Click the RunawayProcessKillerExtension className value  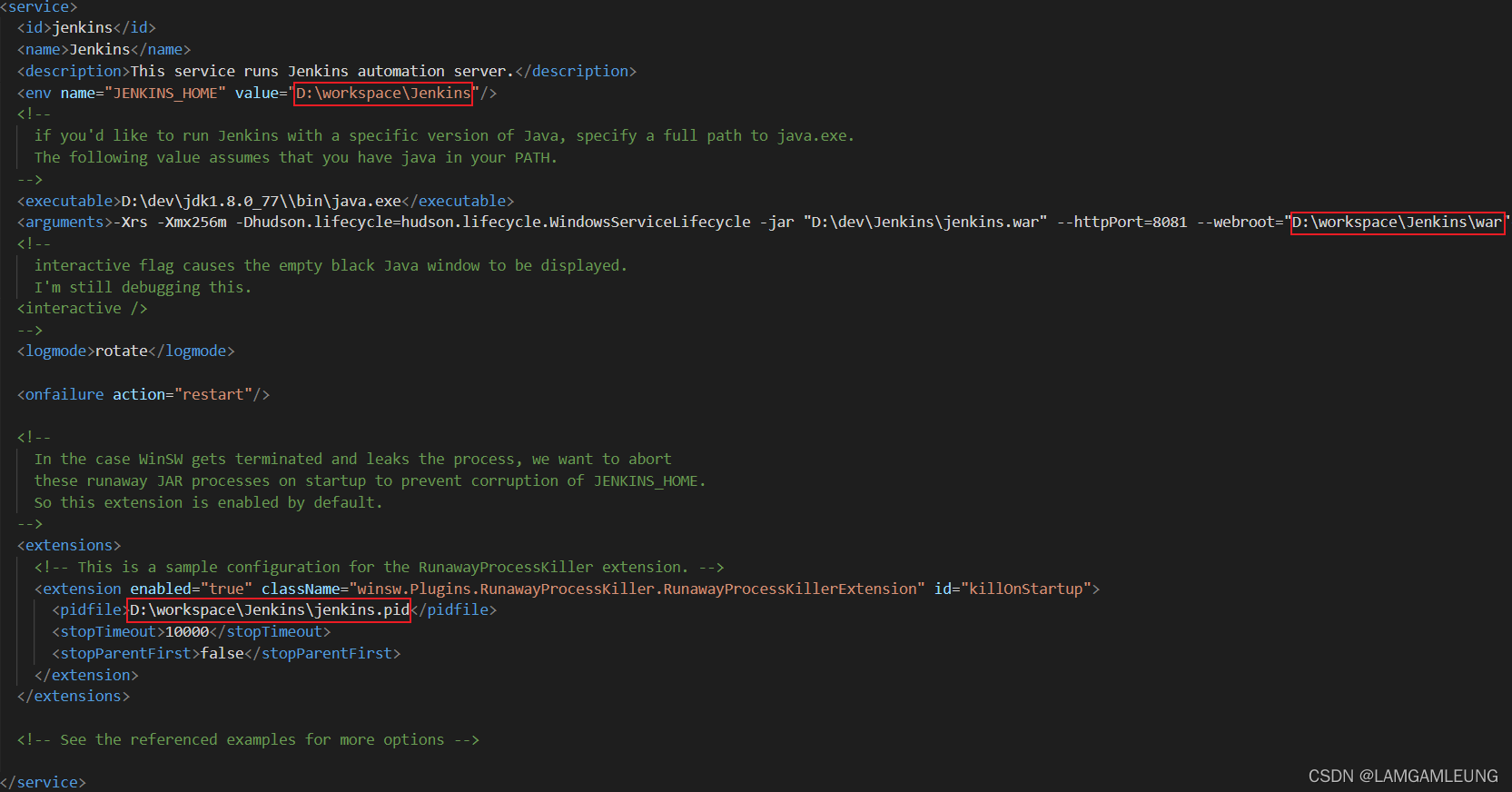(637, 589)
